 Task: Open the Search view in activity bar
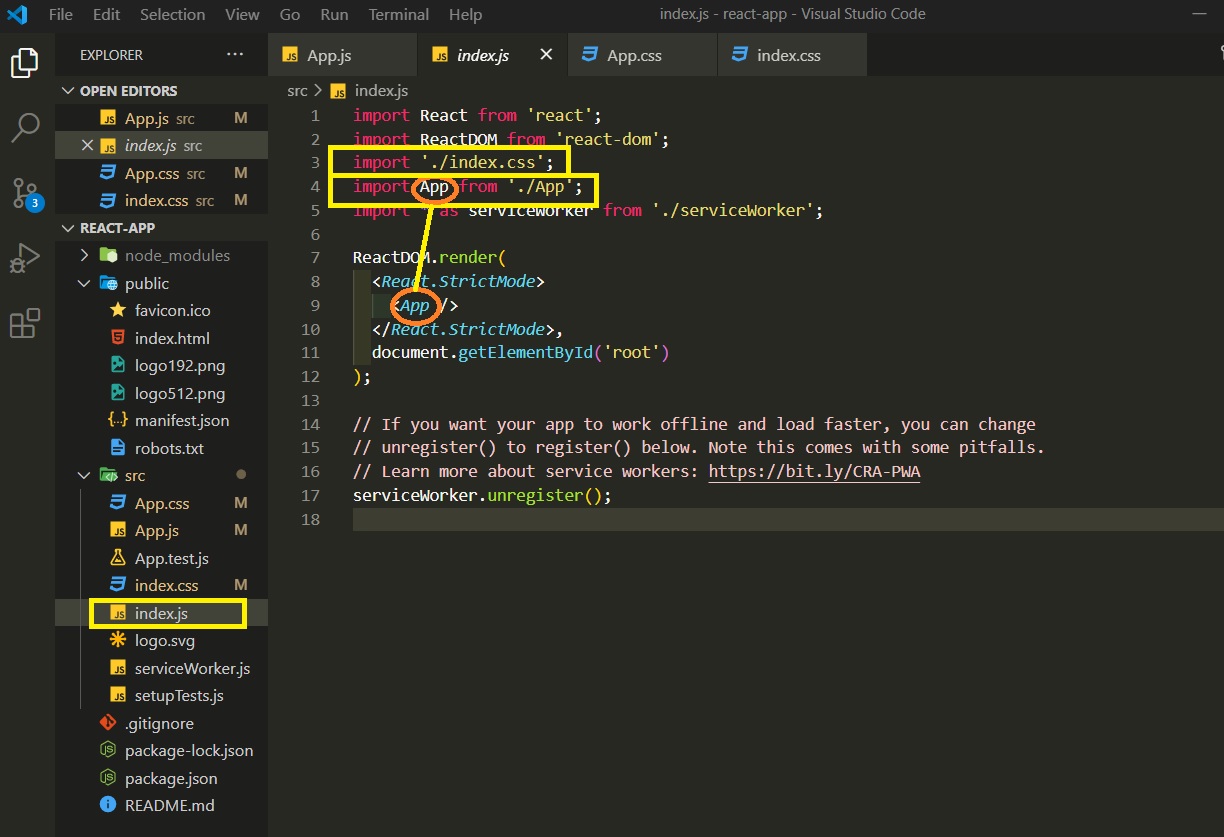point(24,127)
